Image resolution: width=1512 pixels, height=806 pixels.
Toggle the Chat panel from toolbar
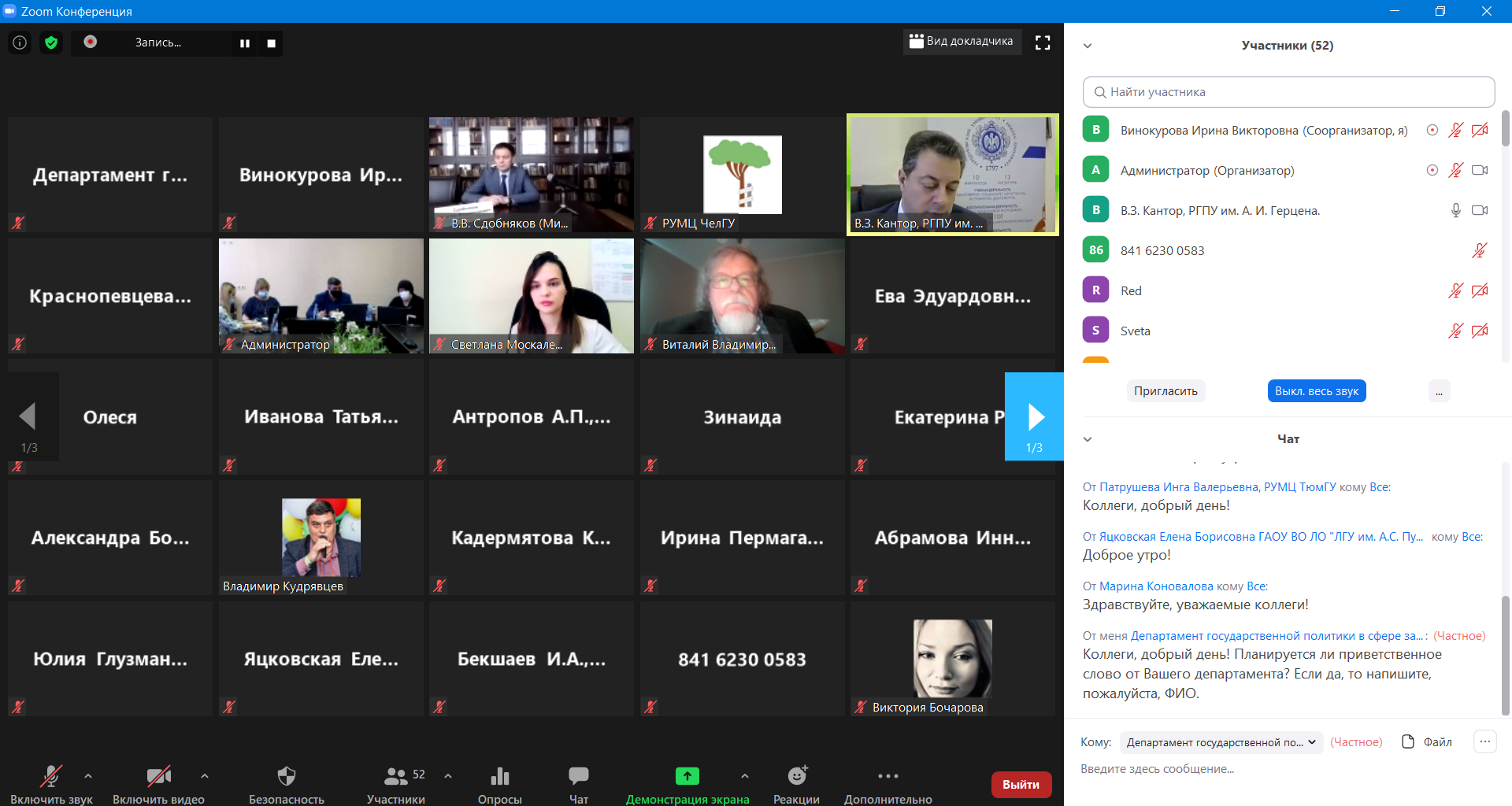578,784
